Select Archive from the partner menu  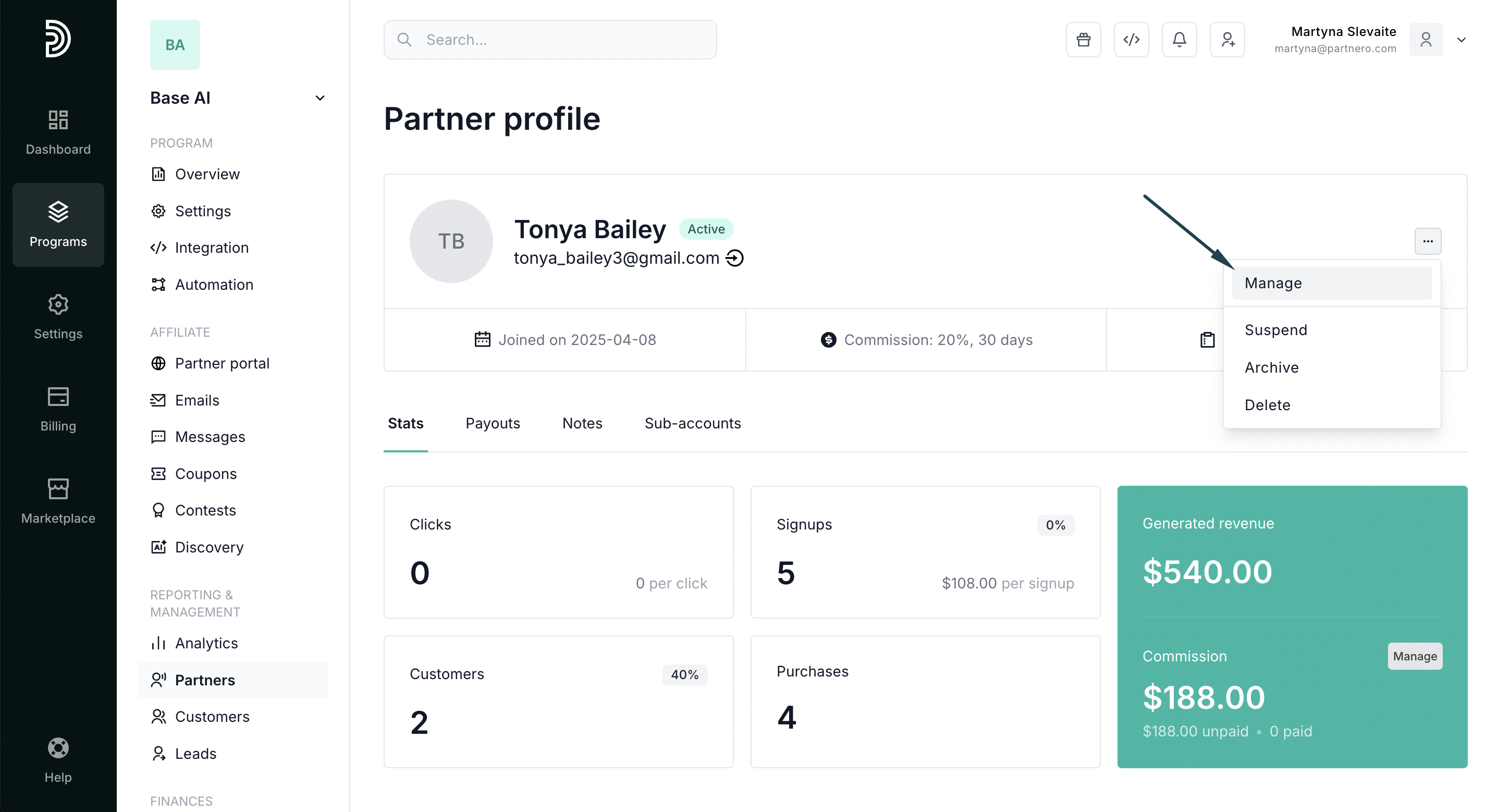point(1271,367)
